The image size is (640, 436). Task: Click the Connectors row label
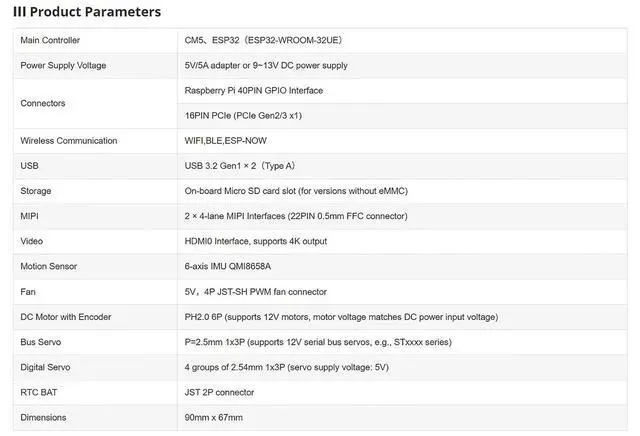click(x=43, y=103)
